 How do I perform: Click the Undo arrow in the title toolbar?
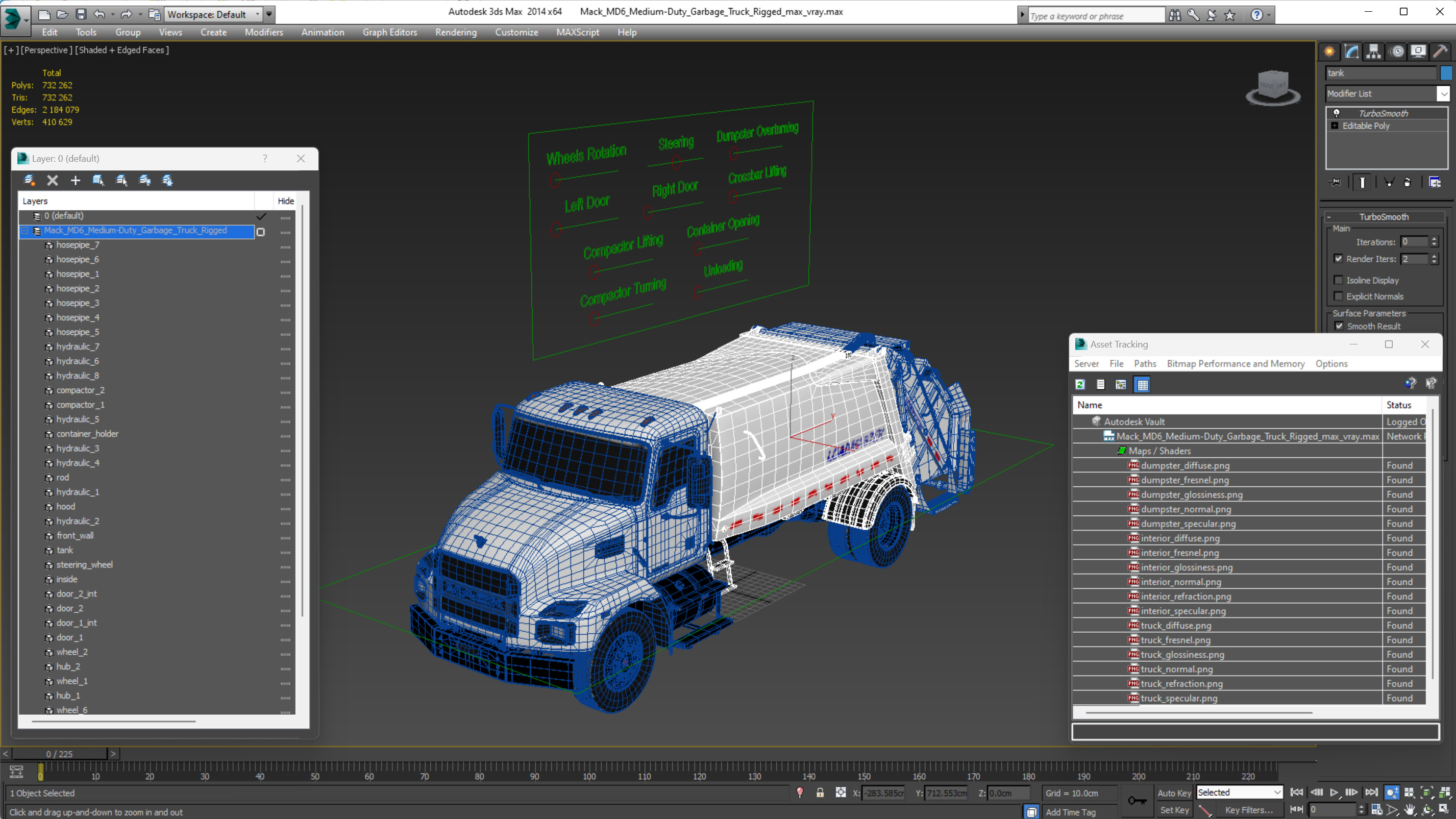pyautogui.click(x=100, y=14)
